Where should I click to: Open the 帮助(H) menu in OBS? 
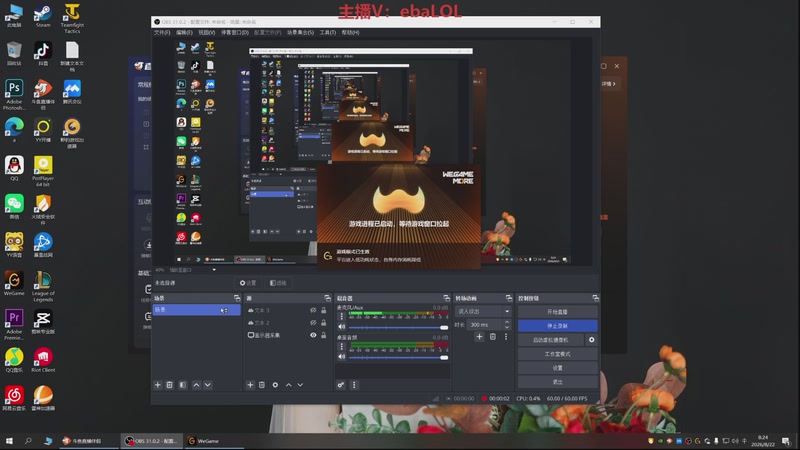tap(351, 33)
